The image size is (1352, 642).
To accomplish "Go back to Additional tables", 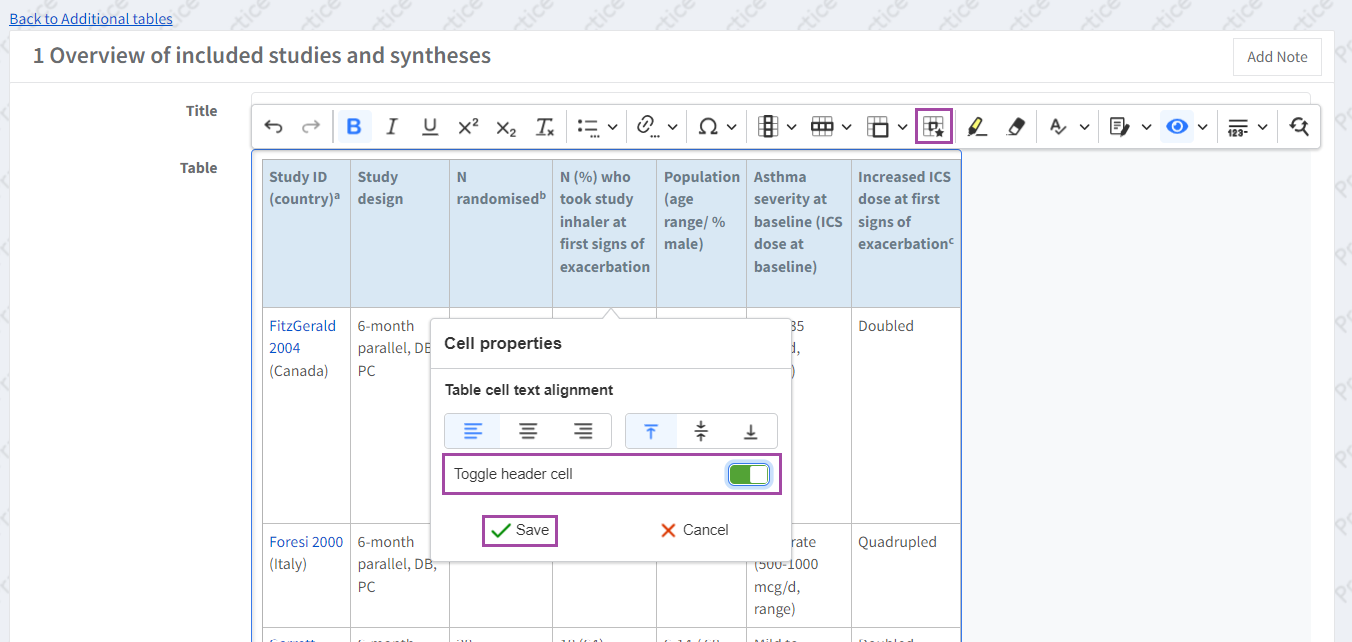I will (91, 19).
